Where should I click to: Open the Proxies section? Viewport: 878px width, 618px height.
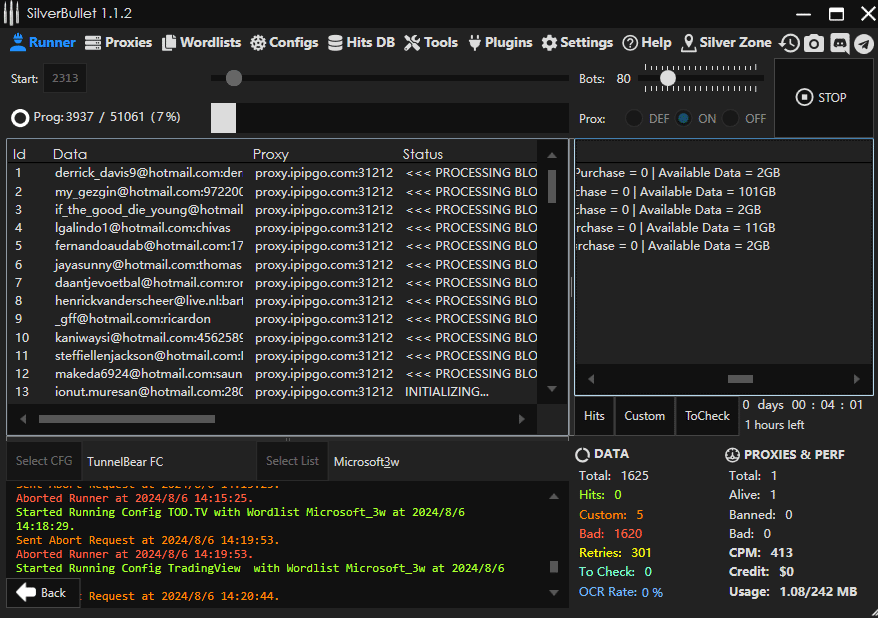[x=118, y=43]
